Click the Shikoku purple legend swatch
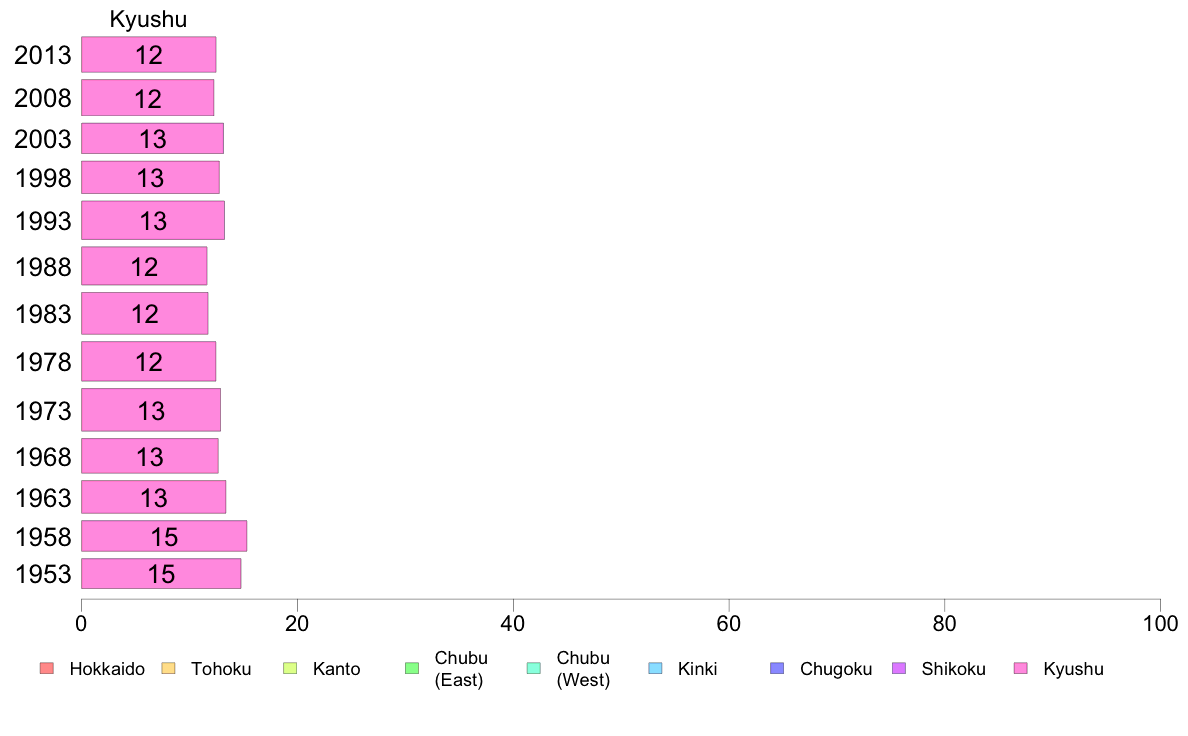Screen dimensions: 1188x736 pyautogui.click(x=899, y=669)
